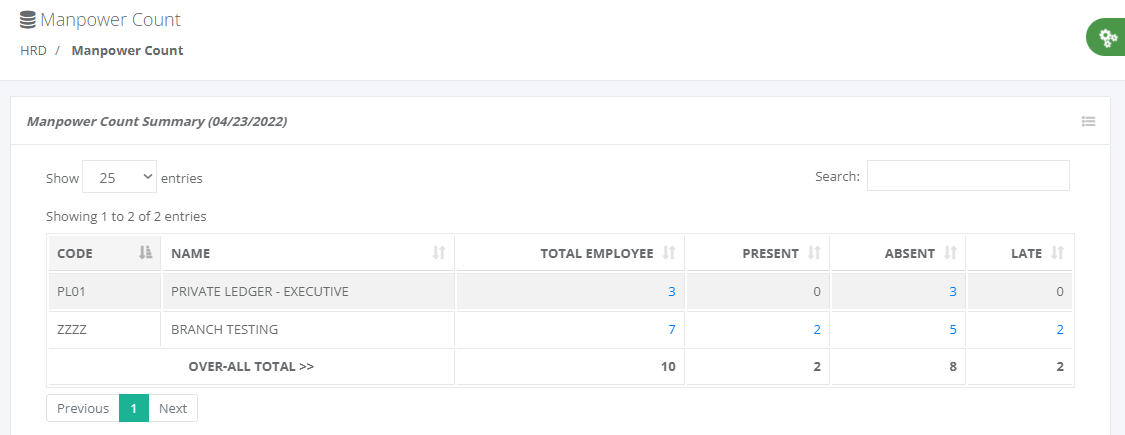Click the panel list menu icon

pyautogui.click(x=1088, y=121)
